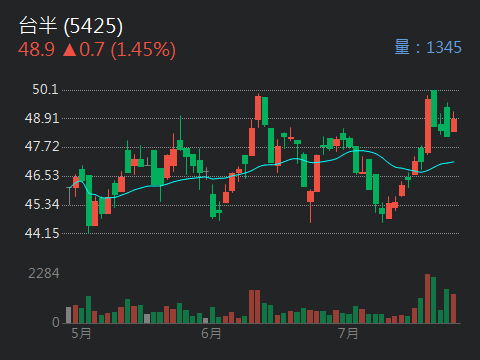Click the 47.72 price axis label

click(42, 147)
